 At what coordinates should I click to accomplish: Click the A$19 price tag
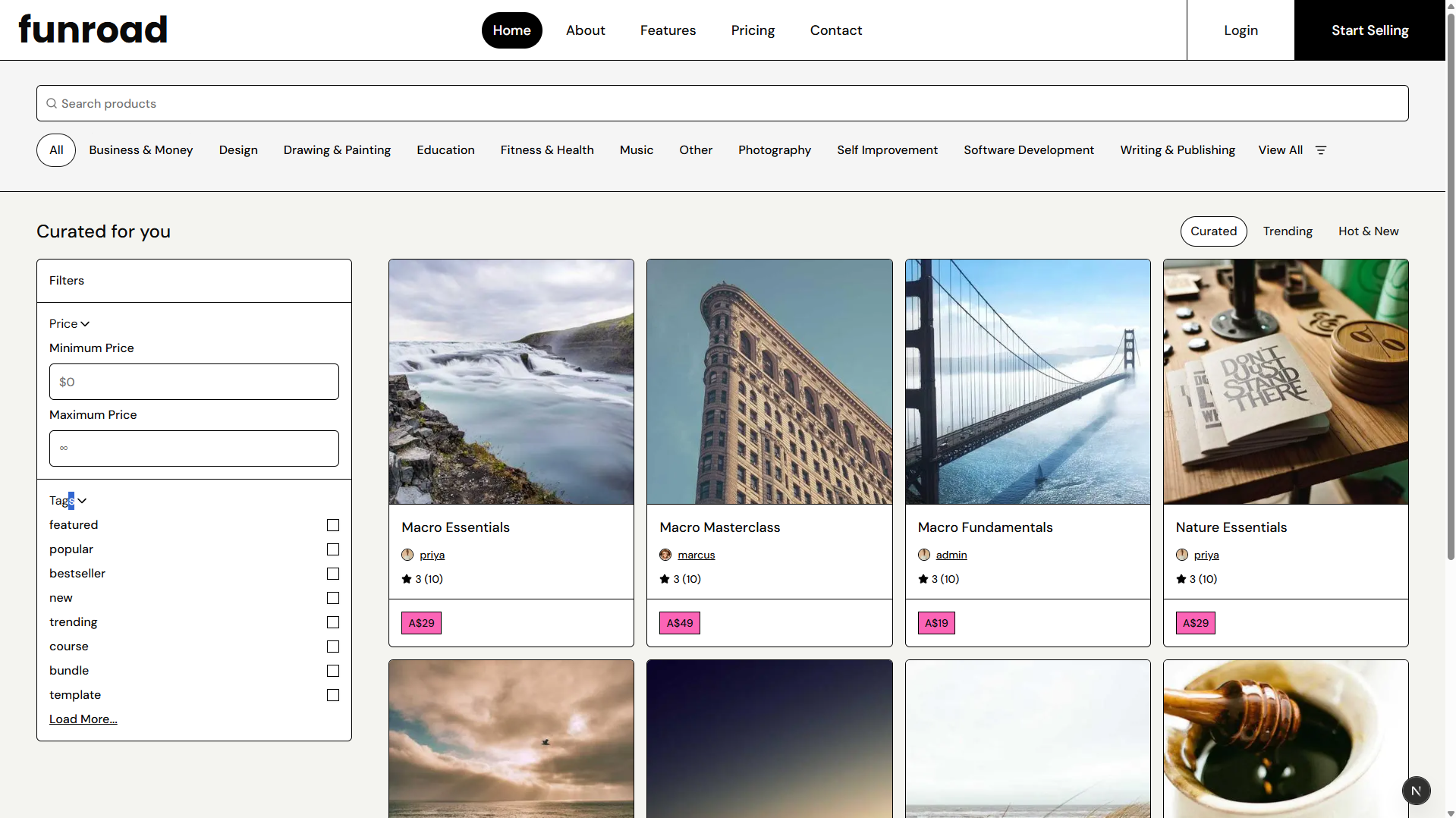click(x=936, y=623)
